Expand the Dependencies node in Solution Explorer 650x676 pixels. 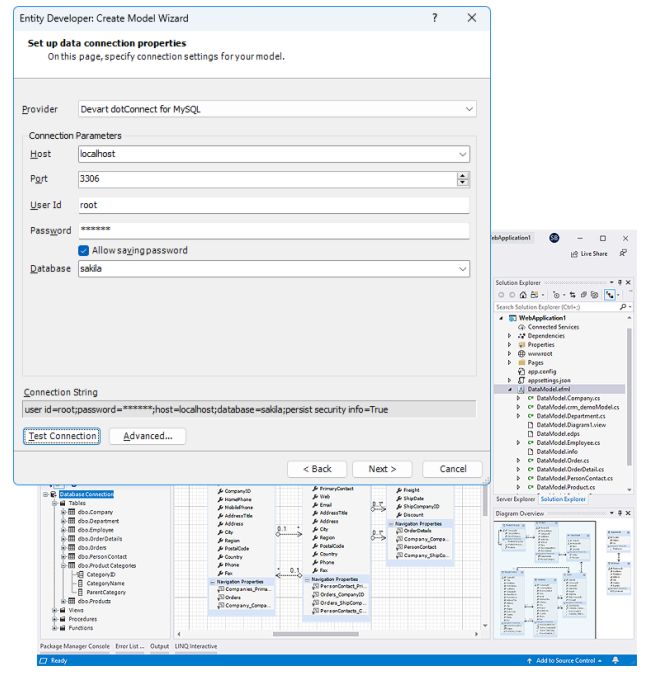[x=509, y=336]
